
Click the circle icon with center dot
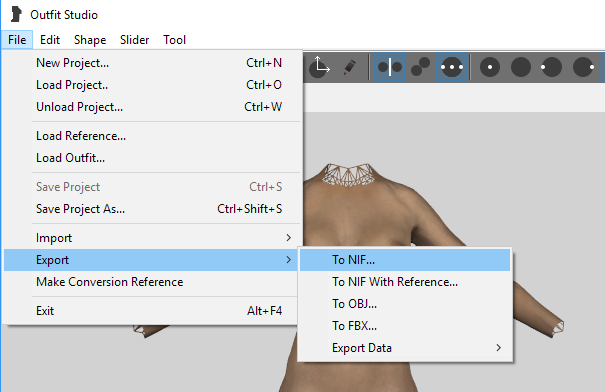[490, 67]
